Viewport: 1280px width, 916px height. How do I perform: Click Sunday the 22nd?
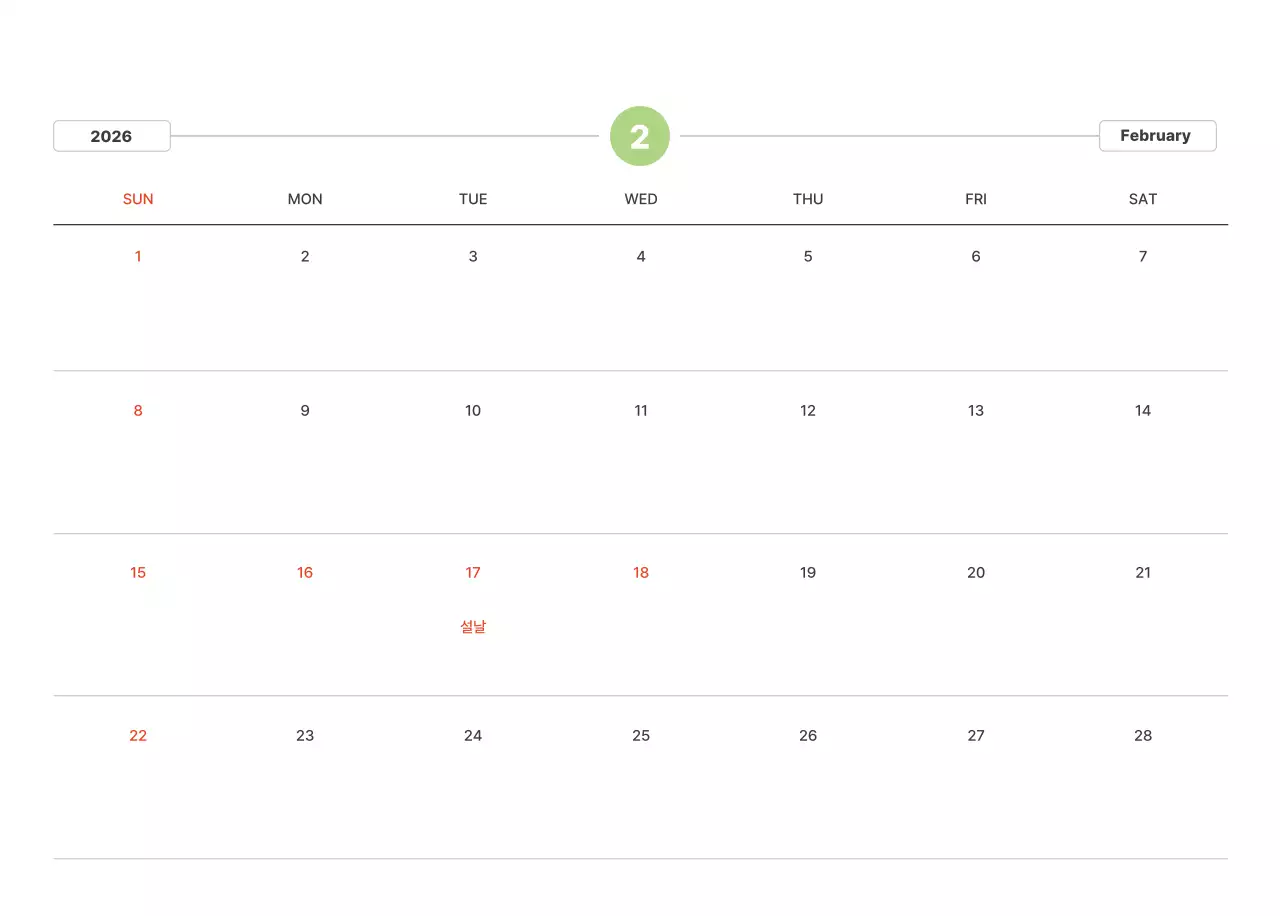pyautogui.click(x=138, y=736)
